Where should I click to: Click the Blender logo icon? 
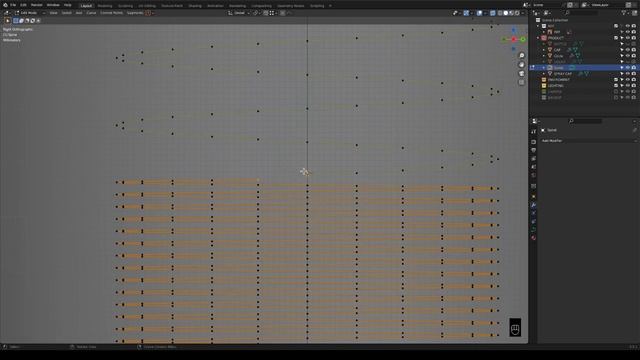coord(5,5)
